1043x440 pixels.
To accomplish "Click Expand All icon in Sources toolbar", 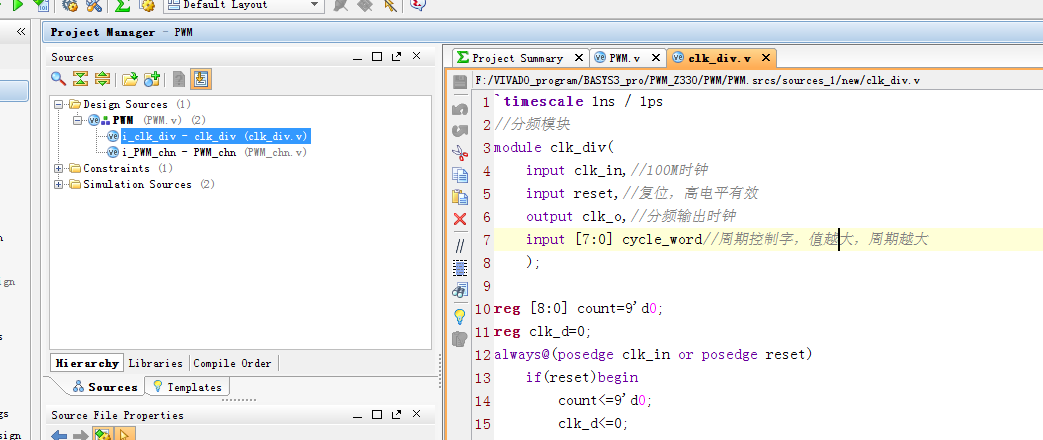I will click(x=102, y=79).
